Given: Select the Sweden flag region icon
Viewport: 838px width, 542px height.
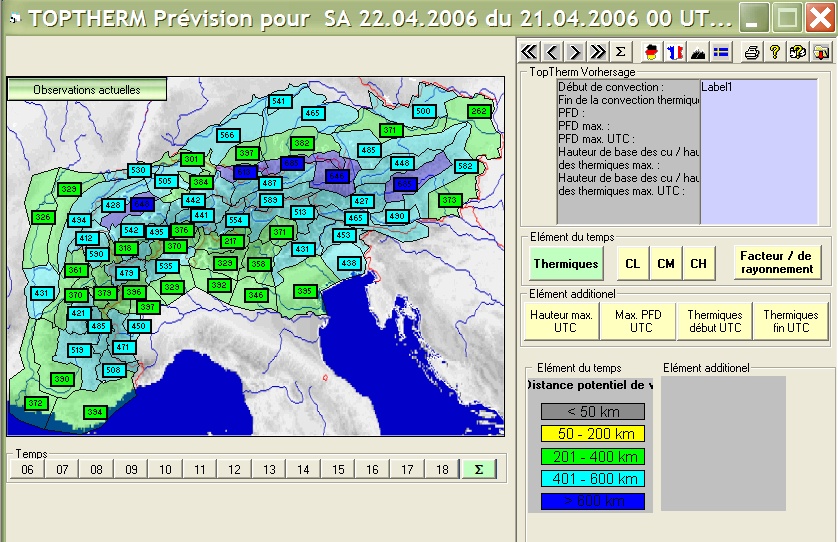Looking at the screenshot, I should click(x=721, y=52).
